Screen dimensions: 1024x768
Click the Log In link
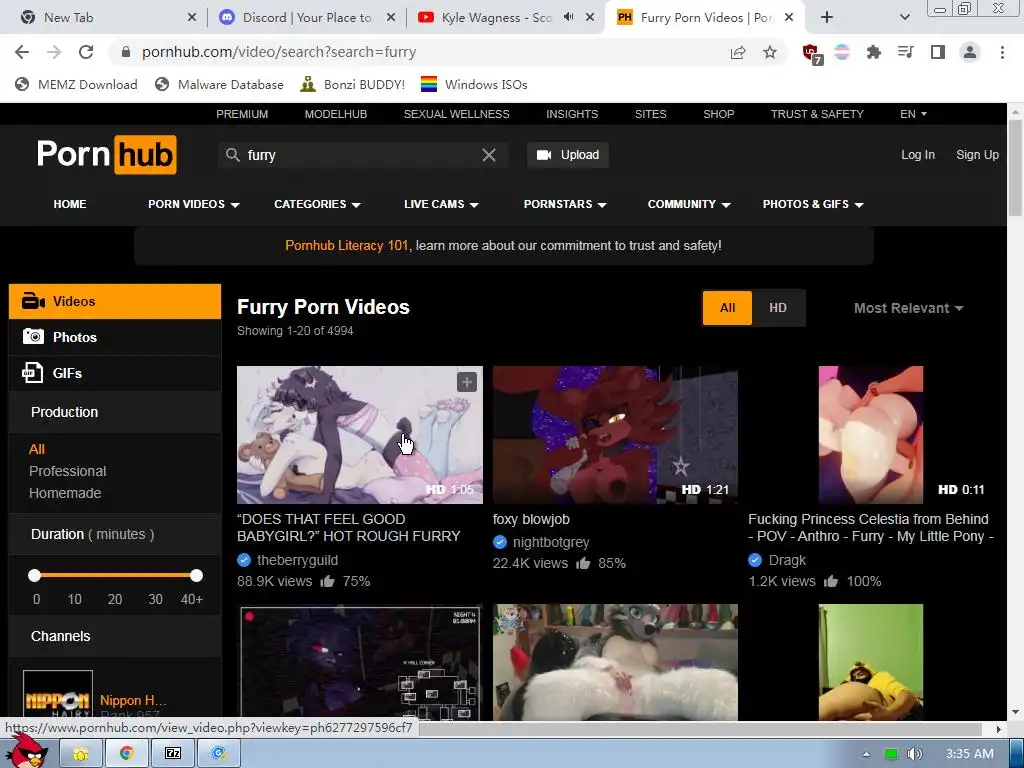pos(918,155)
